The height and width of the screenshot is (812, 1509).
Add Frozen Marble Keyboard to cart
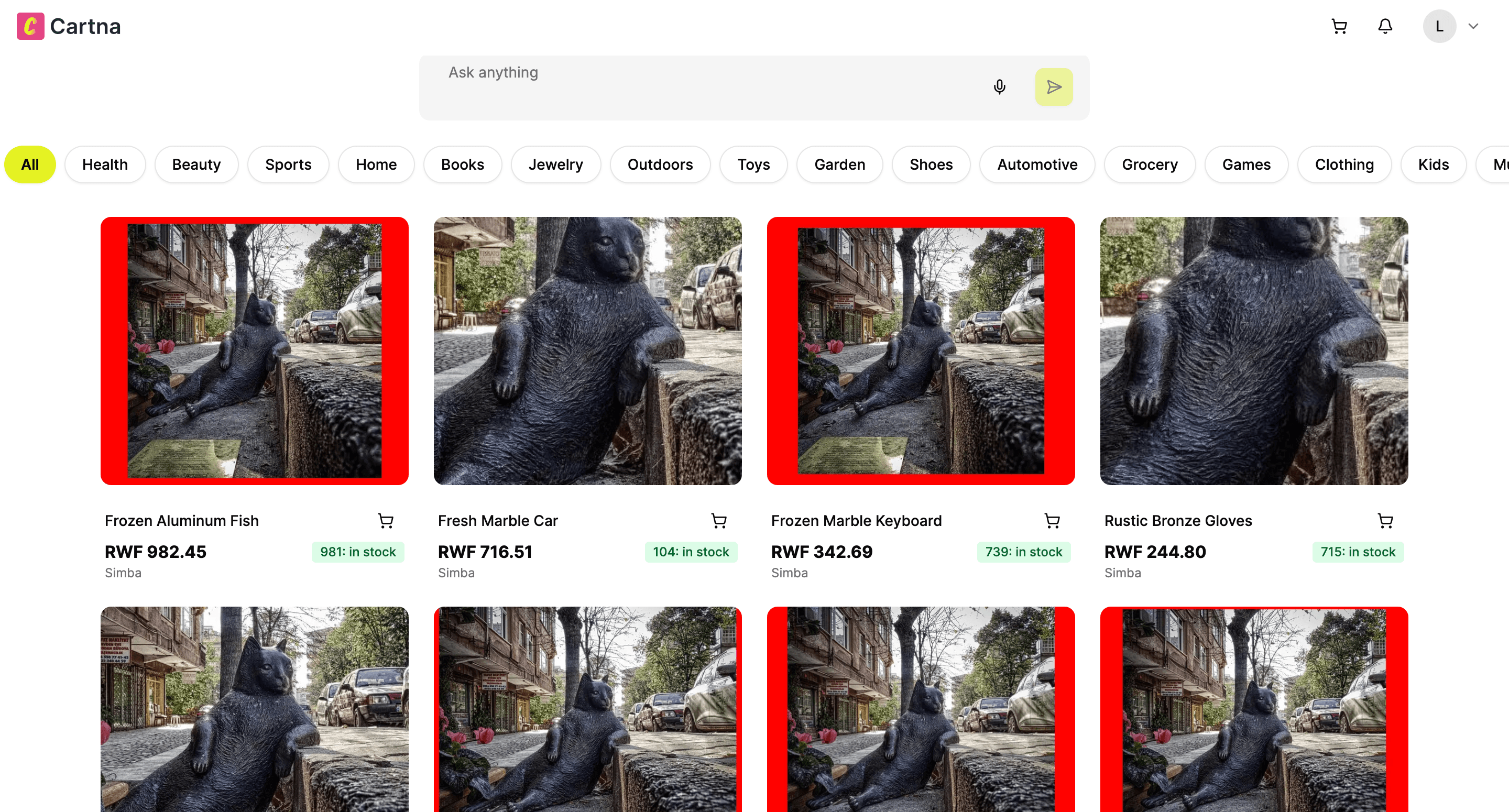[x=1052, y=521]
